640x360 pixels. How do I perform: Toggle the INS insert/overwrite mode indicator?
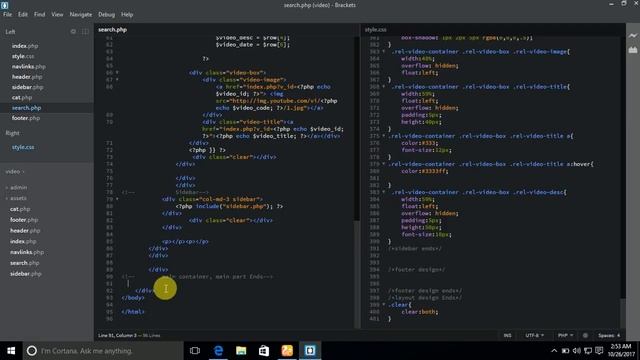(x=507, y=336)
